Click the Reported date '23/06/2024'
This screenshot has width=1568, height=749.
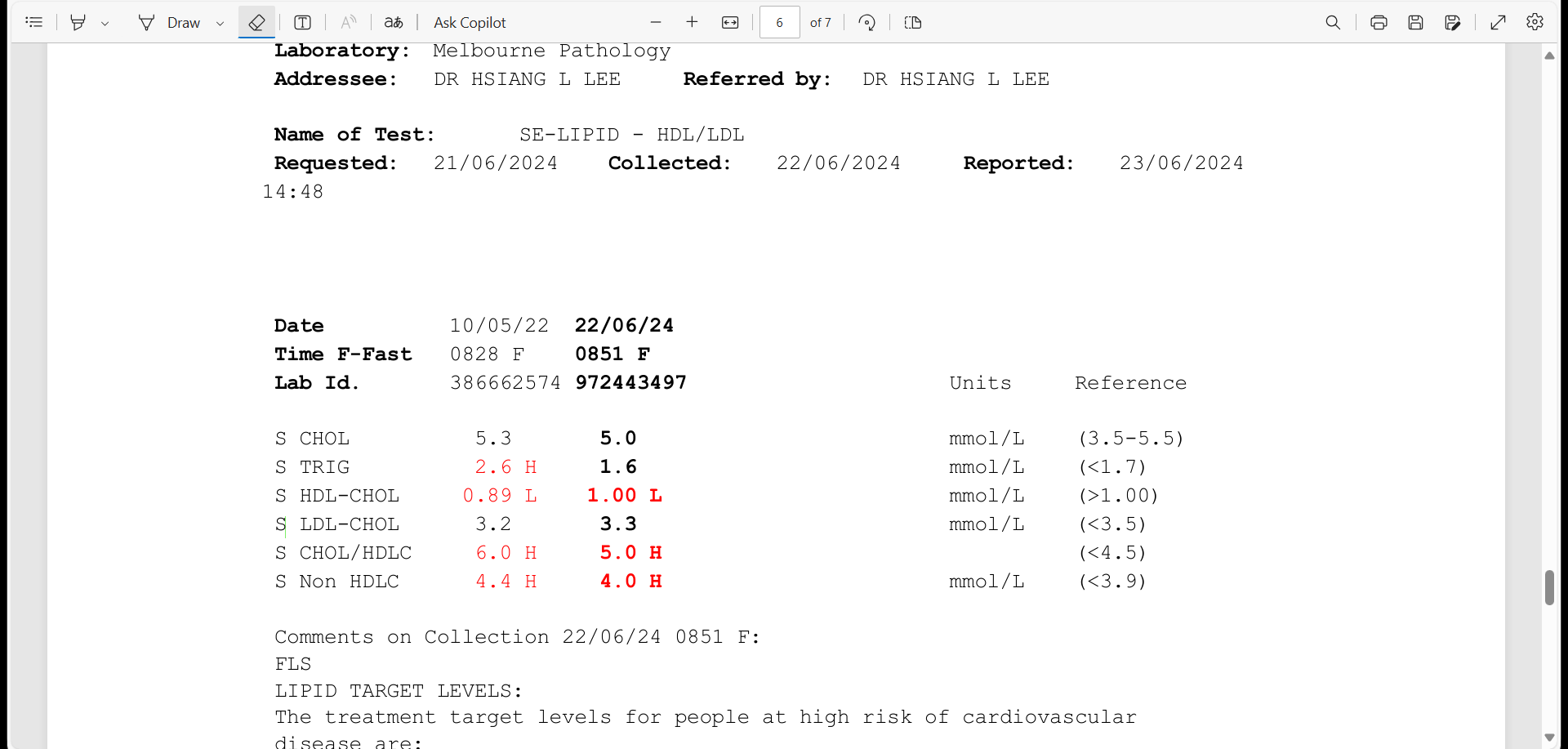click(x=1182, y=163)
